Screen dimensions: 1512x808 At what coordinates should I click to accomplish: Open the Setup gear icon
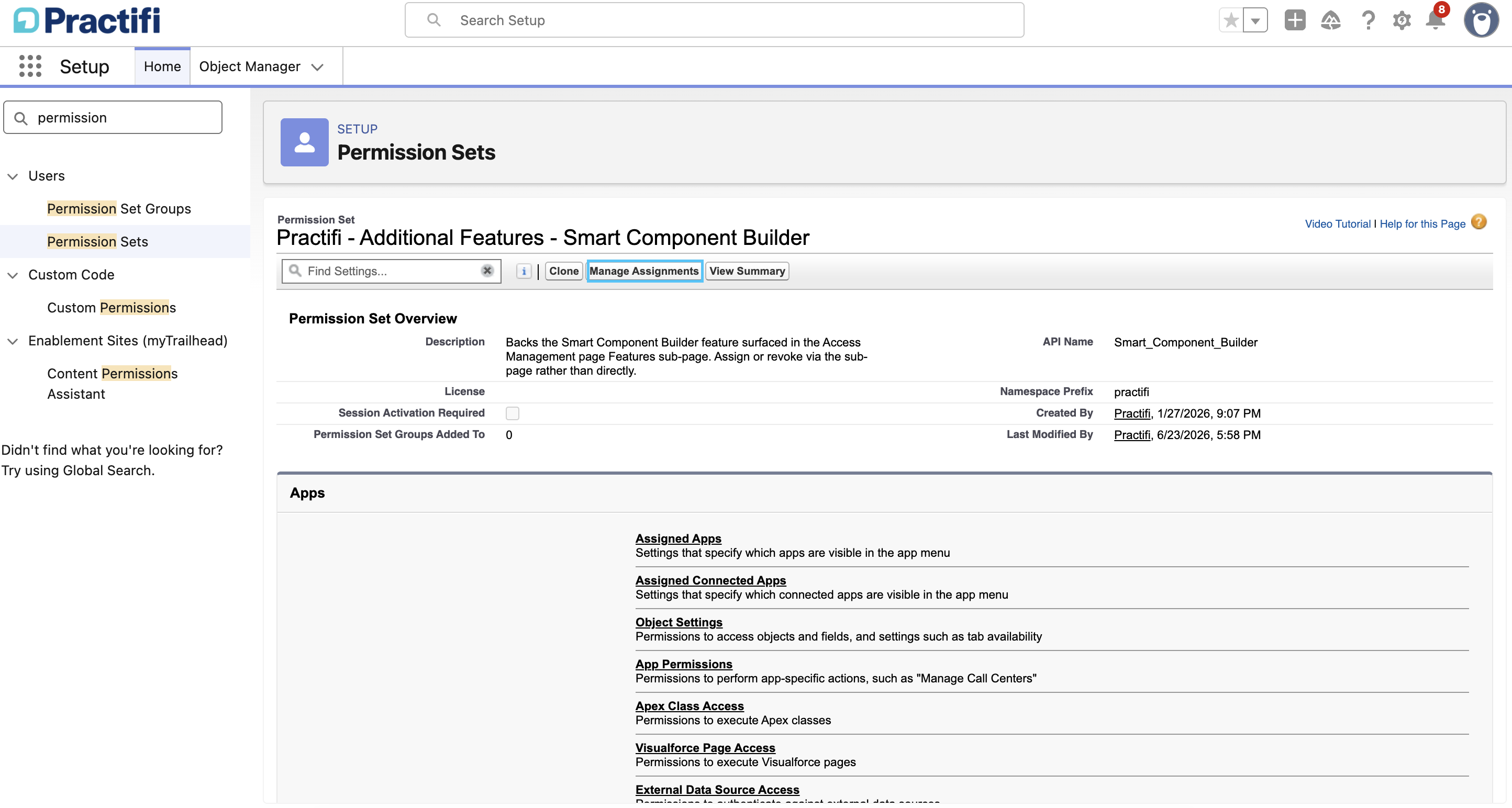(1402, 20)
